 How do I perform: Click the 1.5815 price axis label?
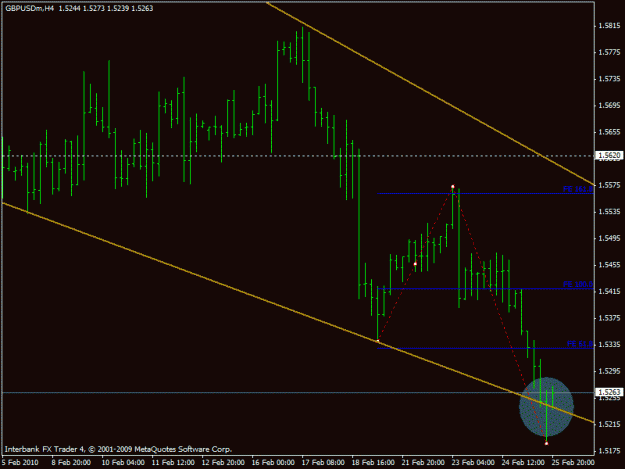(x=609, y=26)
